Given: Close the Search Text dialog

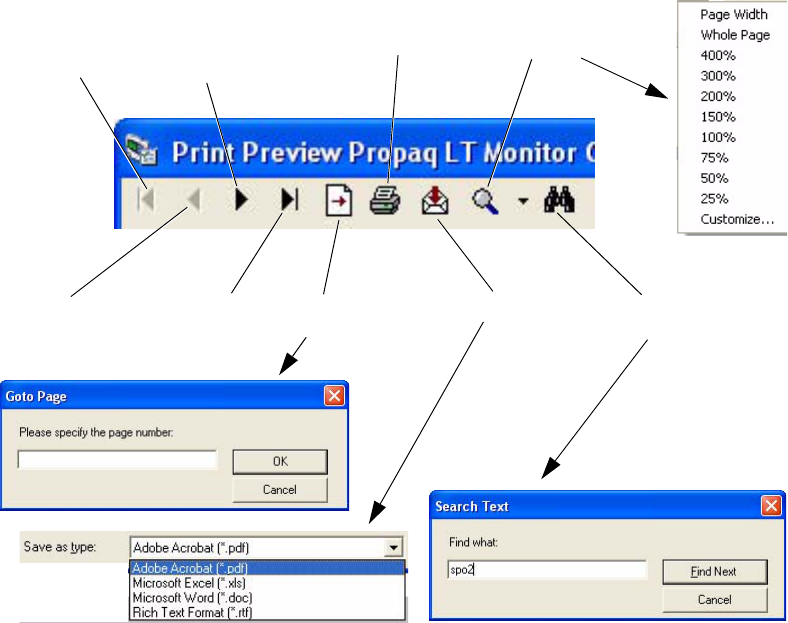Looking at the screenshot, I should pos(771,506).
